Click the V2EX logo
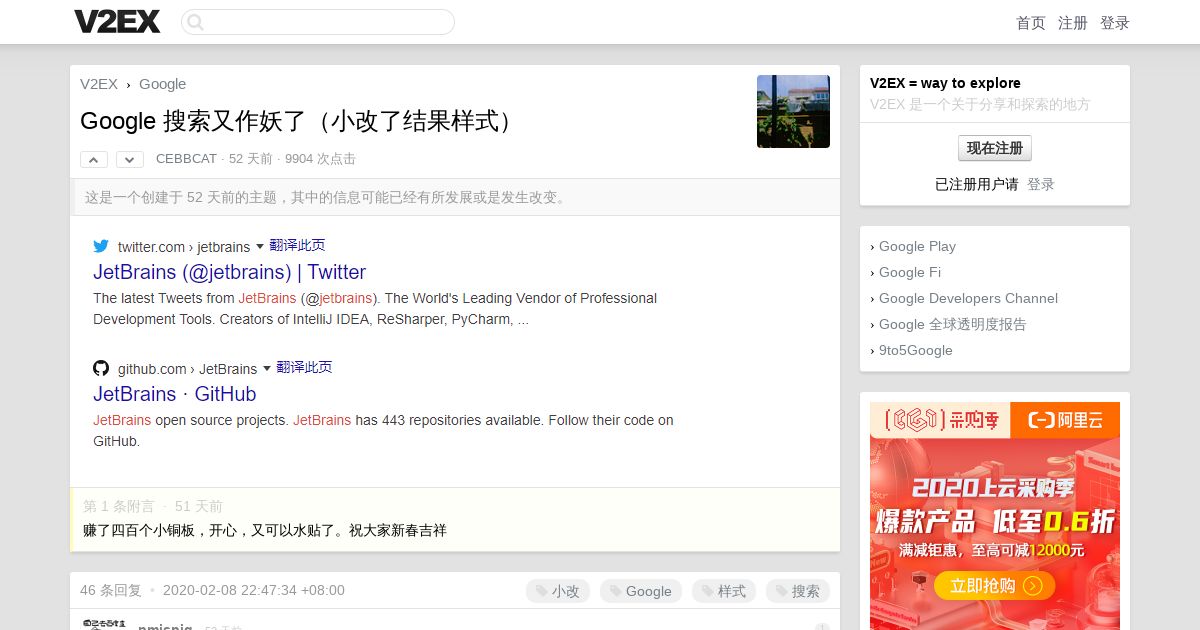Screen dimensions: 1200x630 point(117,22)
